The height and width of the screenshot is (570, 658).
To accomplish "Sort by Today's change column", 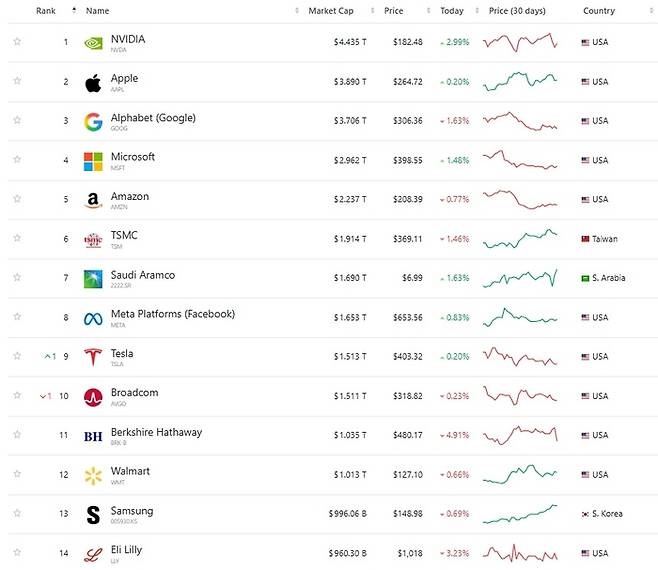I will [452, 11].
